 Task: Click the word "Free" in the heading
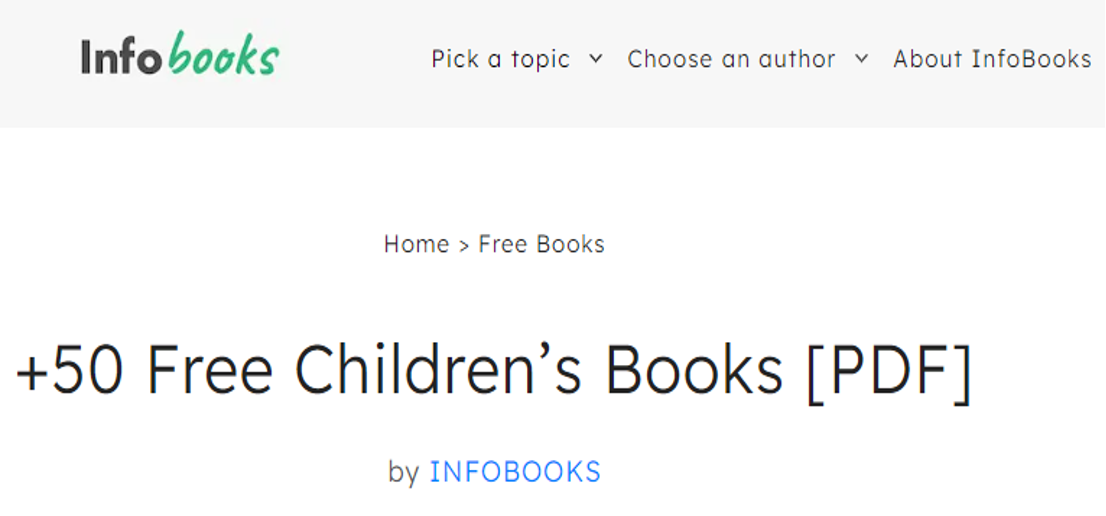(210, 370)
